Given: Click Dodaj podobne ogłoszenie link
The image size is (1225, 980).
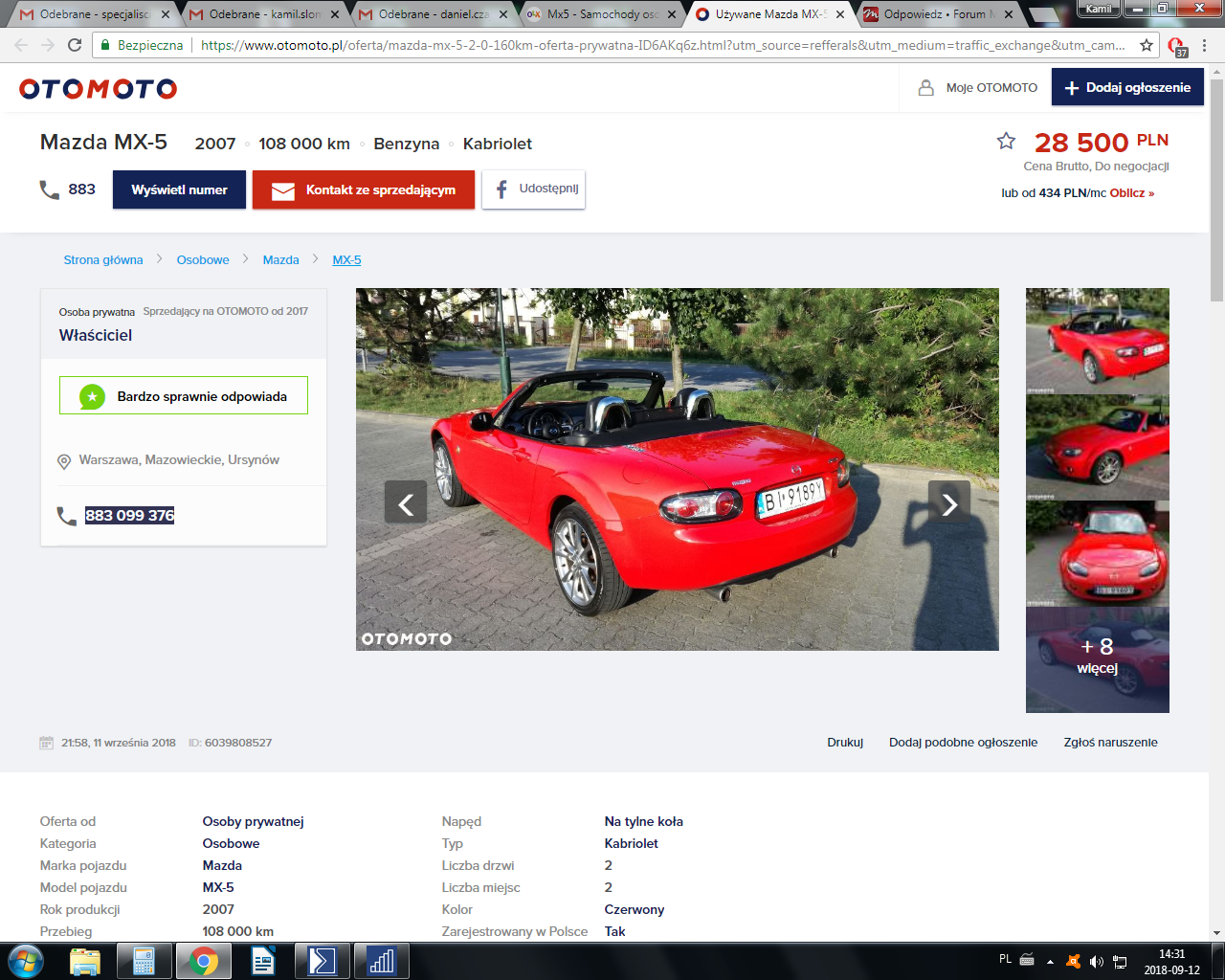Looking at the screenshot, I should (963, 743).
